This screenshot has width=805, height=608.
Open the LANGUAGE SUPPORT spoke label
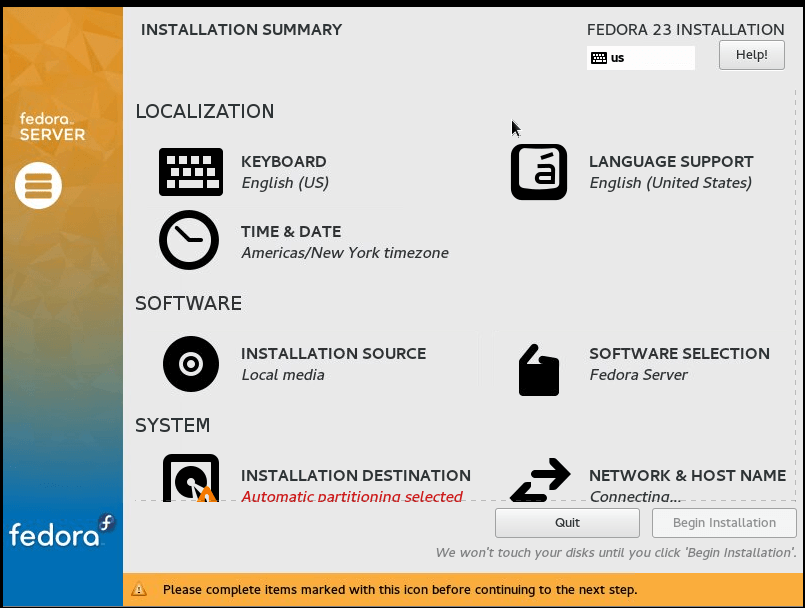[671, 161]
